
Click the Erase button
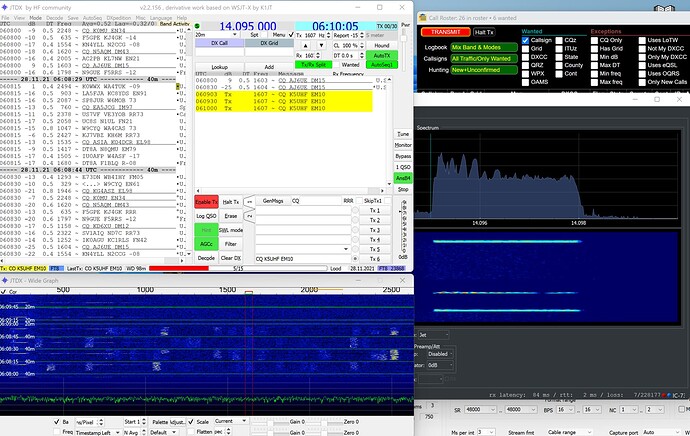(231, 216)
